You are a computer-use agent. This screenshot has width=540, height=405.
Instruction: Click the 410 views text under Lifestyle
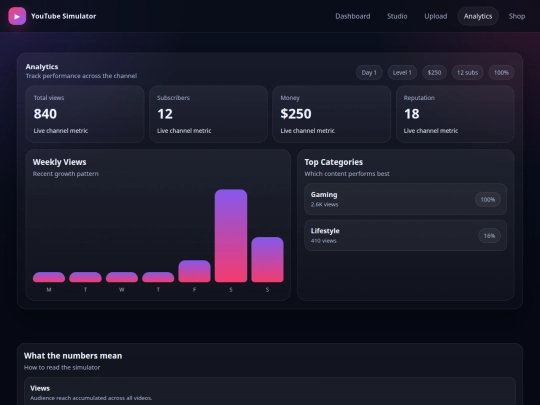(x=323, y=241)
